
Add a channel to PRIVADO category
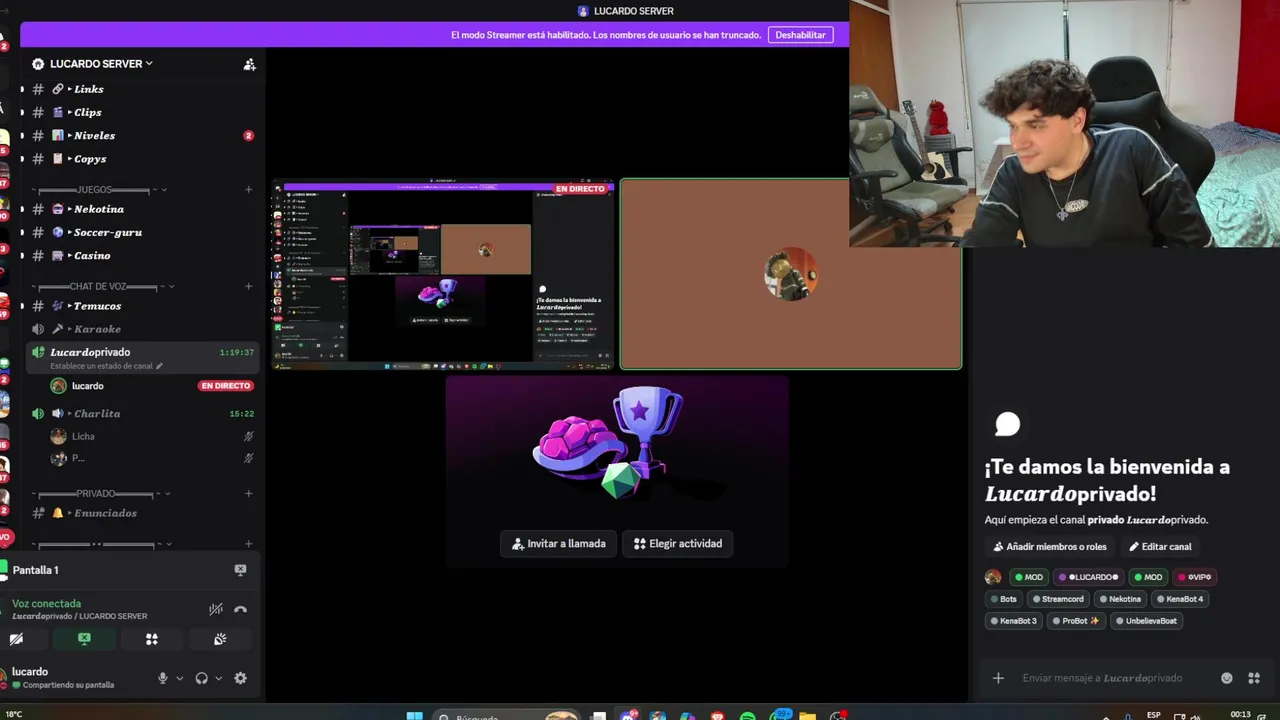click(x=249, y=493)
